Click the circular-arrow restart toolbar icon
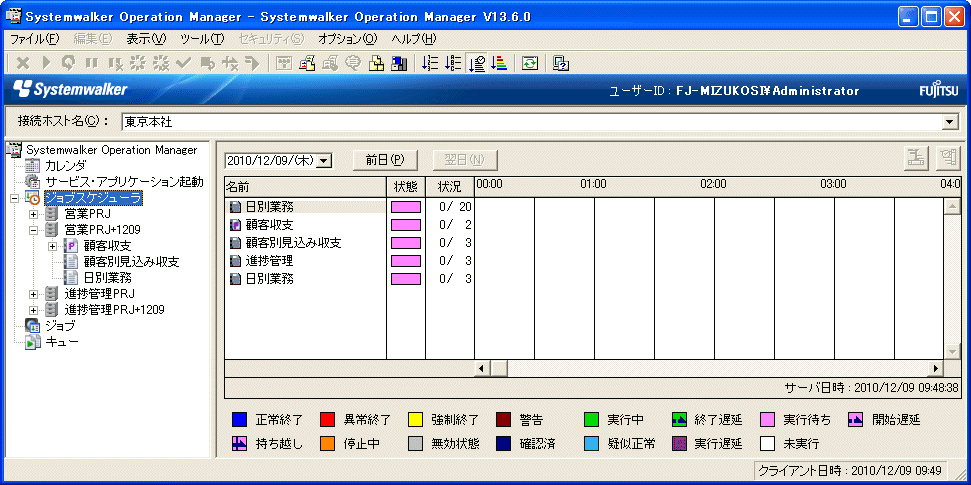 (x=69, y=63)
